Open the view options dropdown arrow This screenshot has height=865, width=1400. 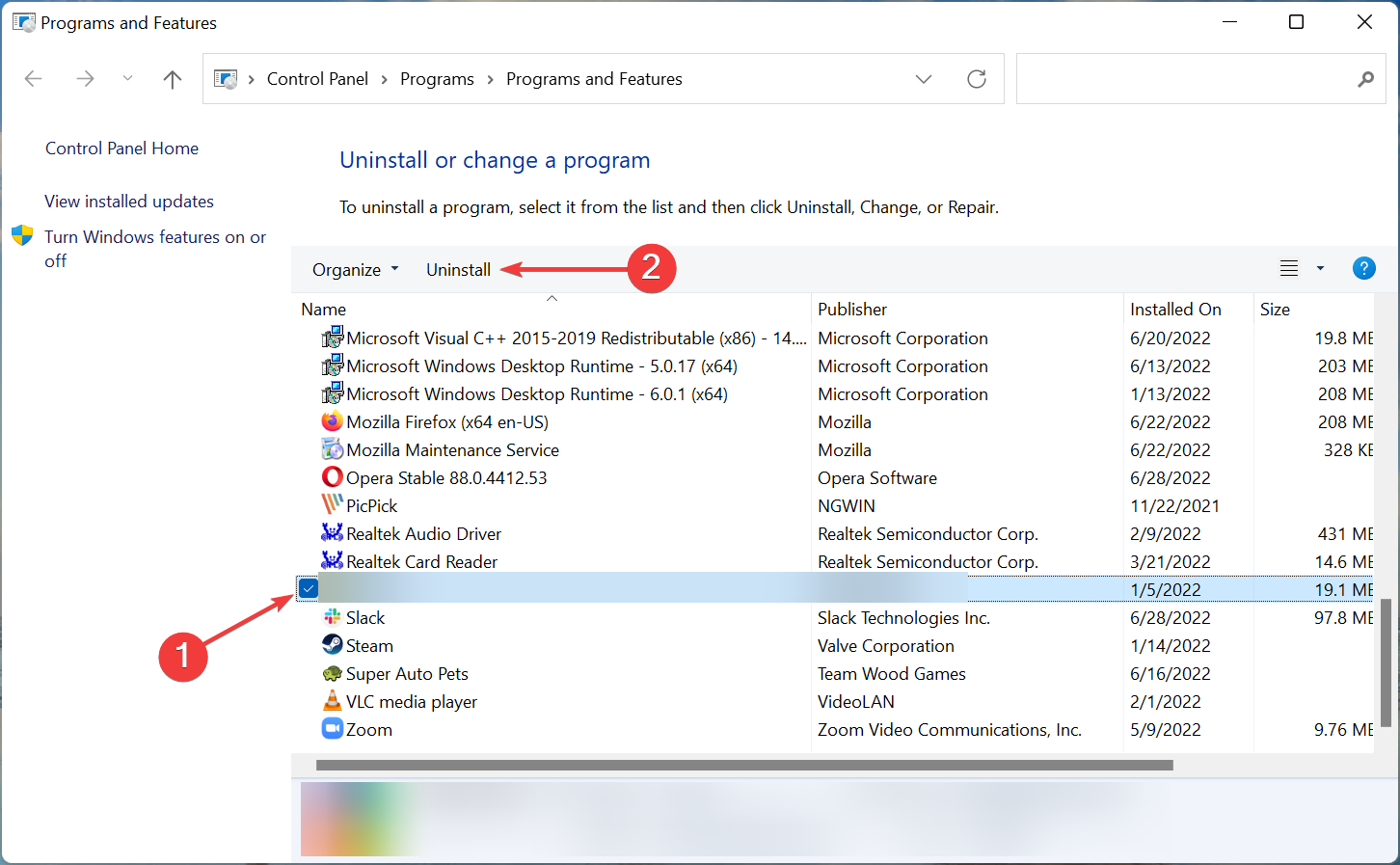pyautogui.click(x=1319, y=268)
